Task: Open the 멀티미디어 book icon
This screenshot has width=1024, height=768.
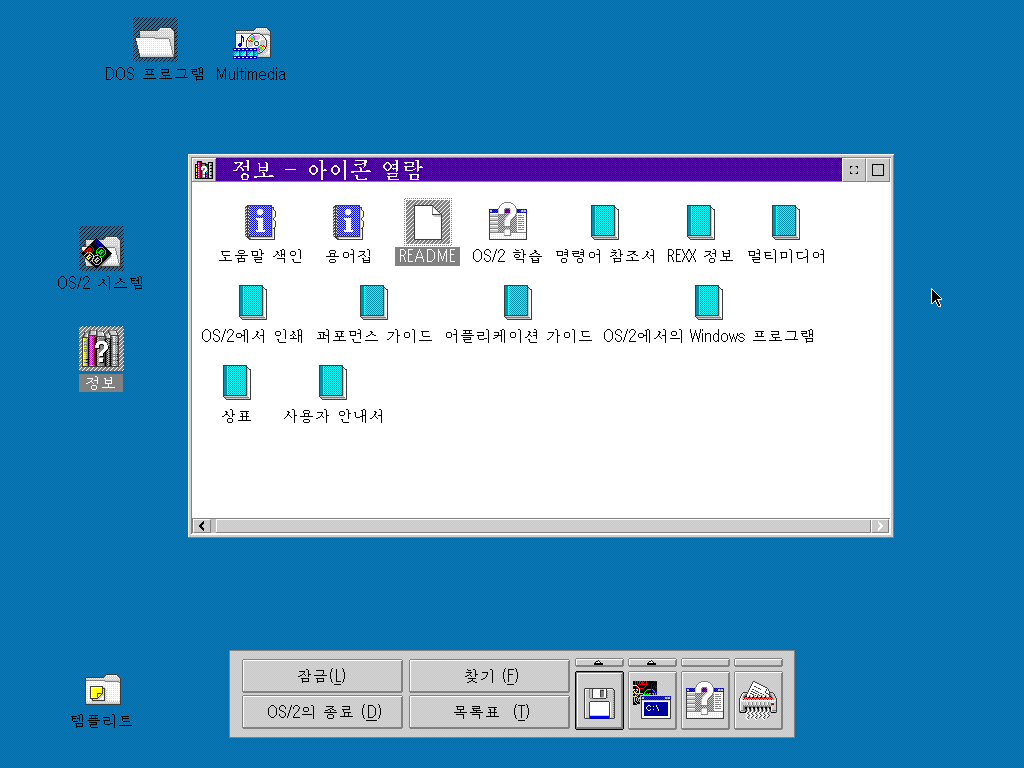Action: tap(786, 222)
